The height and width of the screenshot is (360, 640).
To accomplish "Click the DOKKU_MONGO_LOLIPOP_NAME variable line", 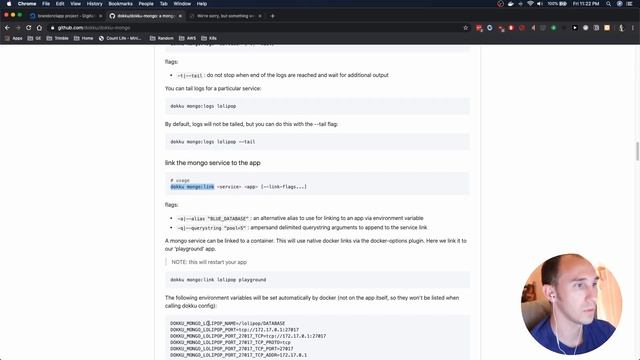I will (x=227, y=323).
